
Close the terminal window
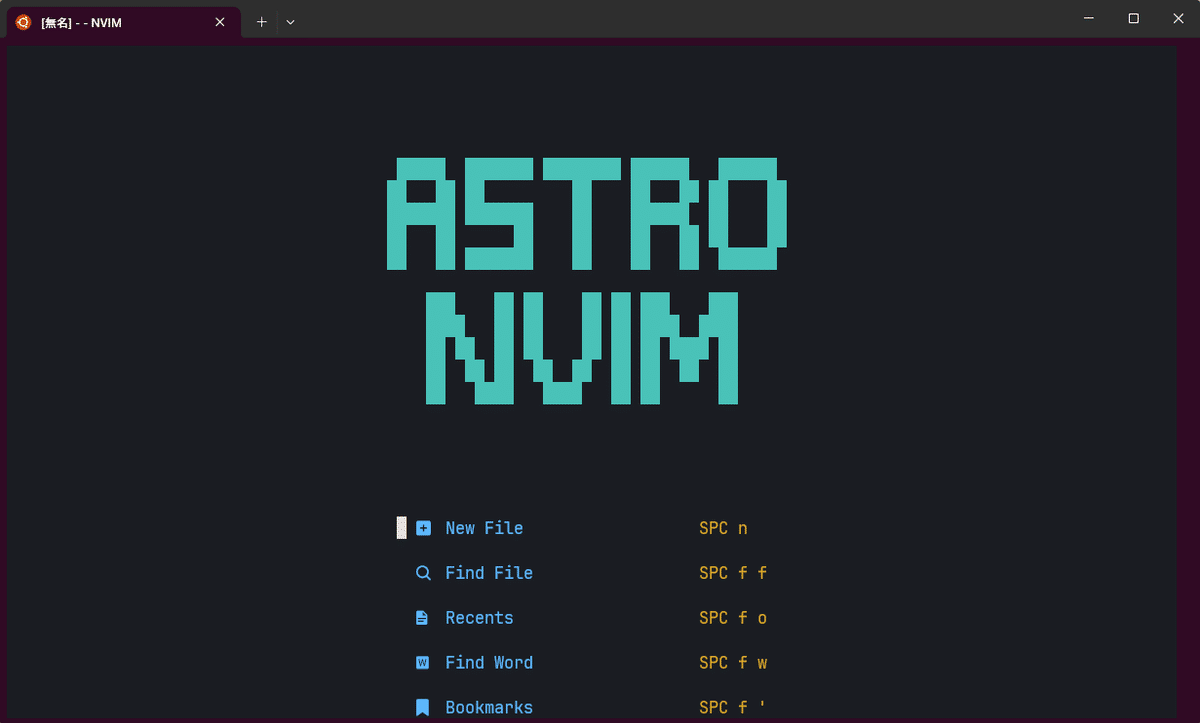[x=1178, y=18]
